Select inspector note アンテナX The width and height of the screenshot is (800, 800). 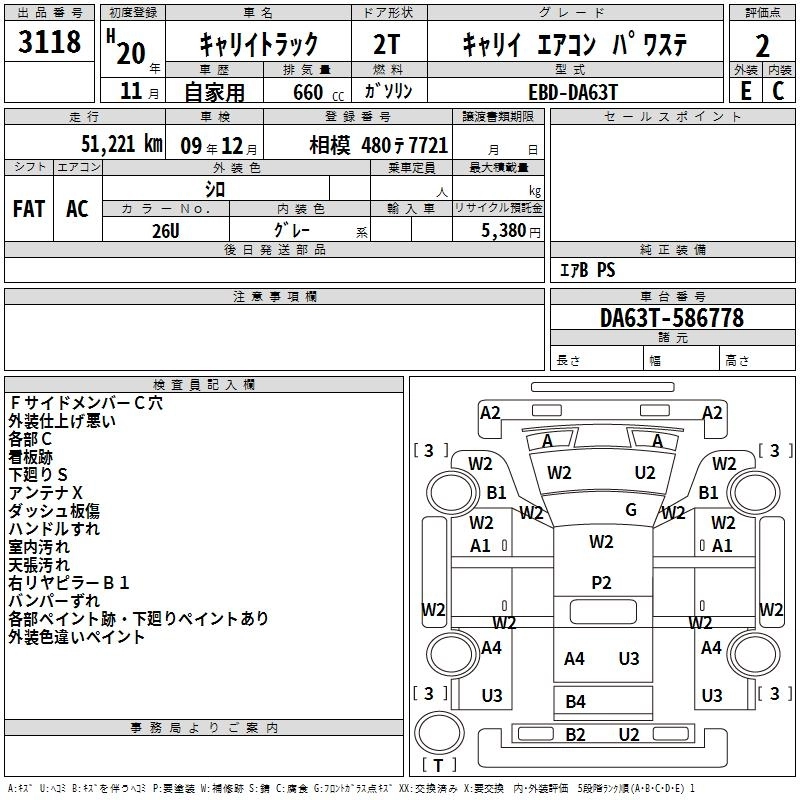[45, 493]
